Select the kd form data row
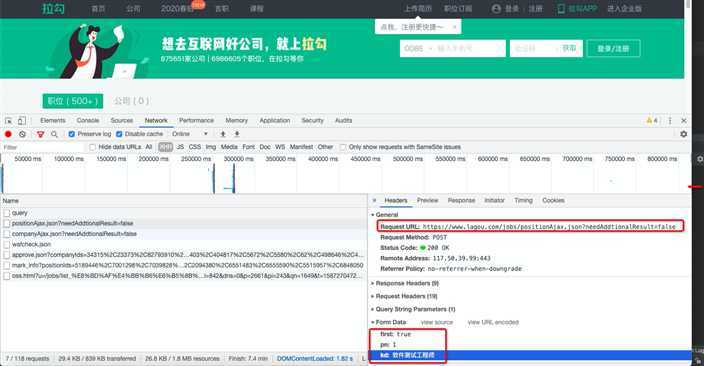Viewport: 704px width, 366px height. pyautogui.click(x=530, y=355)
